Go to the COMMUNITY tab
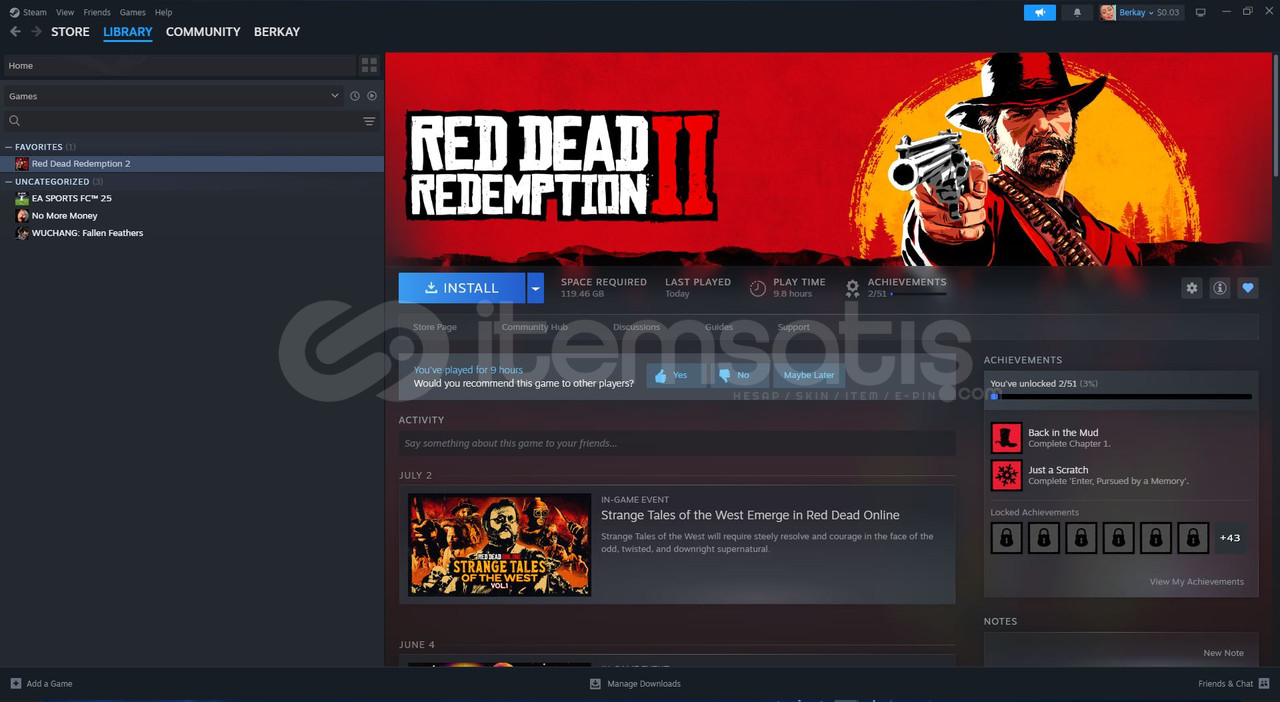The image size is (1280, 702). click(x=203, y=32)
